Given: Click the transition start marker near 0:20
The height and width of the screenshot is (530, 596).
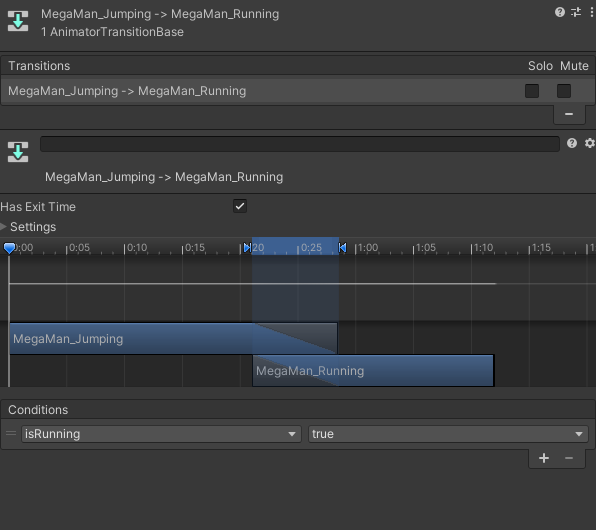Looking at the screenshot, I should point(247,248).
